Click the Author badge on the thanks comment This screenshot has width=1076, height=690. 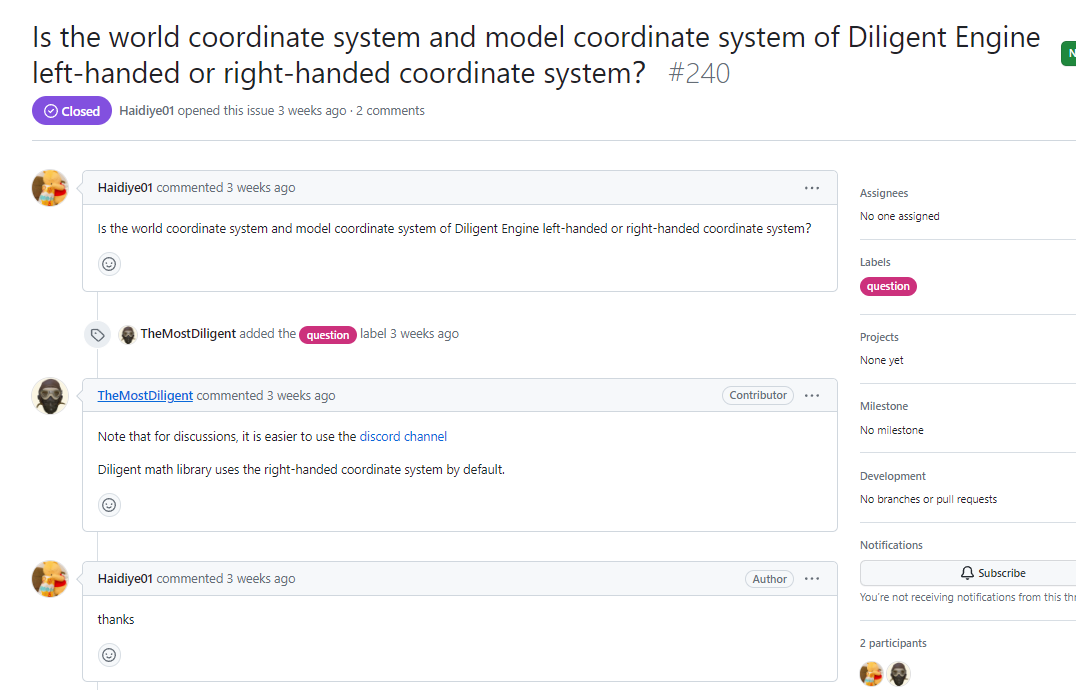coord(769,578)
